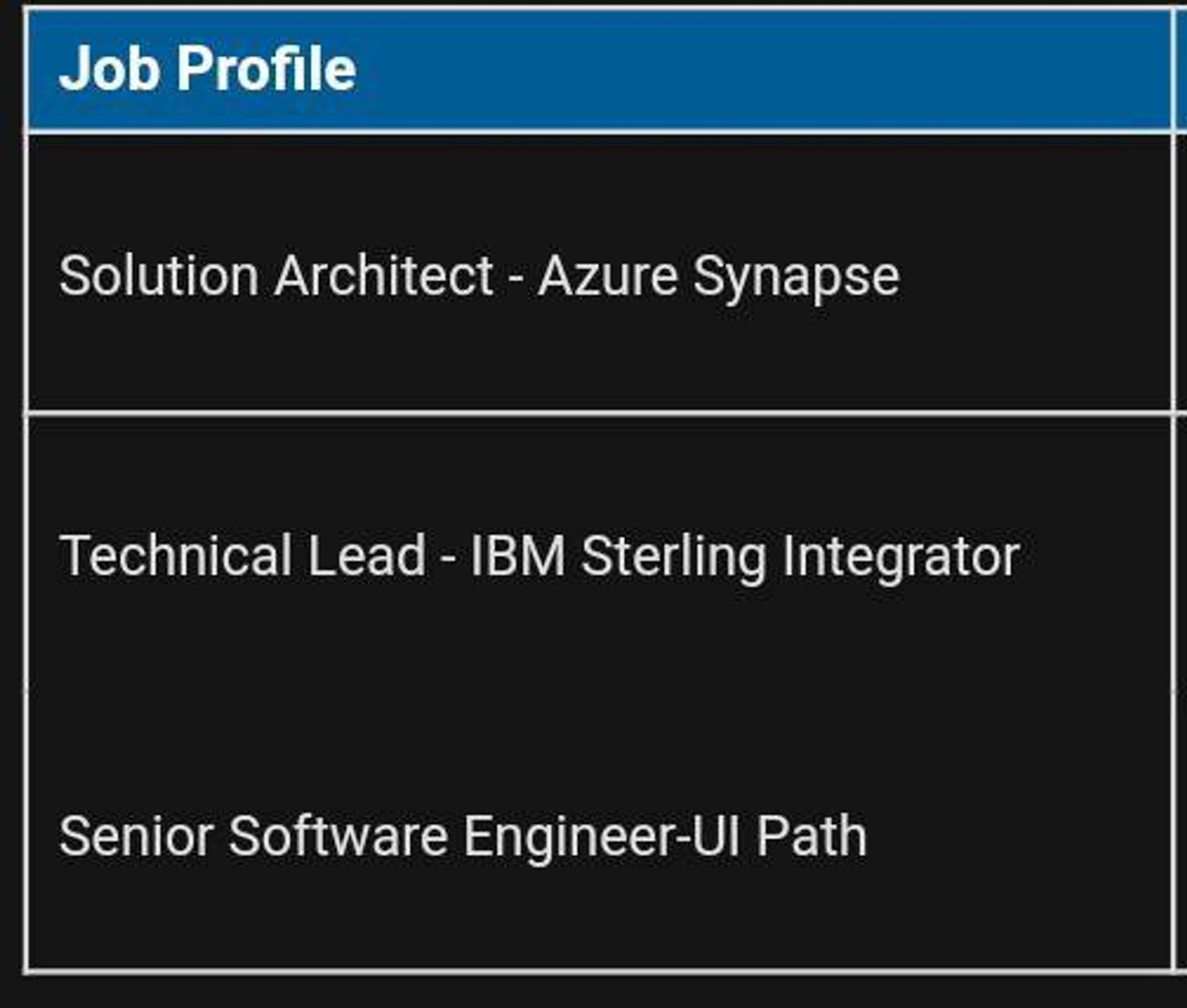Click the word "Profile" in the header
The image size is (1187, 1008).
(x=267, y=69)
